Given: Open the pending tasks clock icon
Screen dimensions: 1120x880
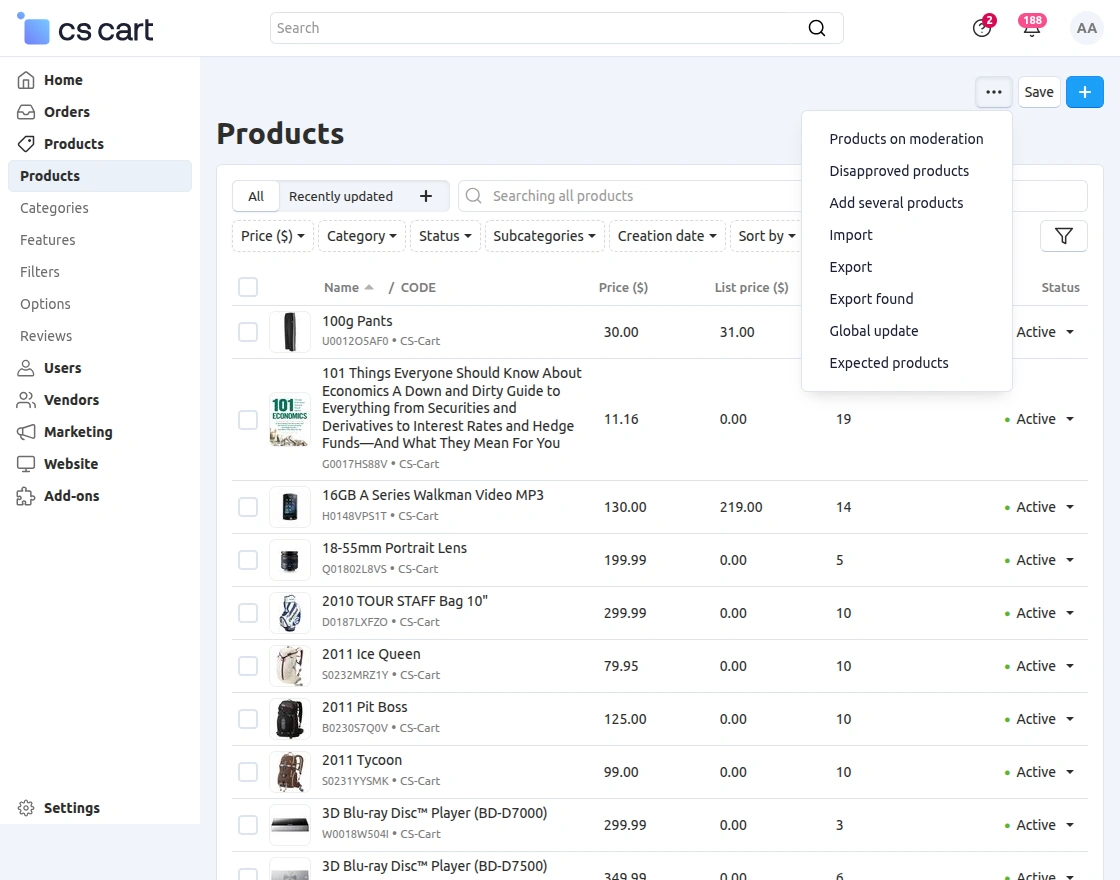Looking at the screenshot, I should [981, 28].
